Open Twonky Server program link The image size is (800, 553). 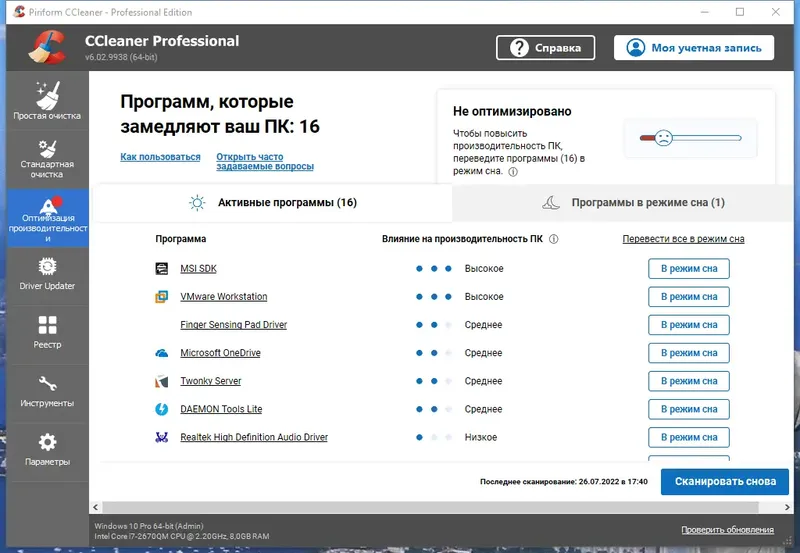211,381
